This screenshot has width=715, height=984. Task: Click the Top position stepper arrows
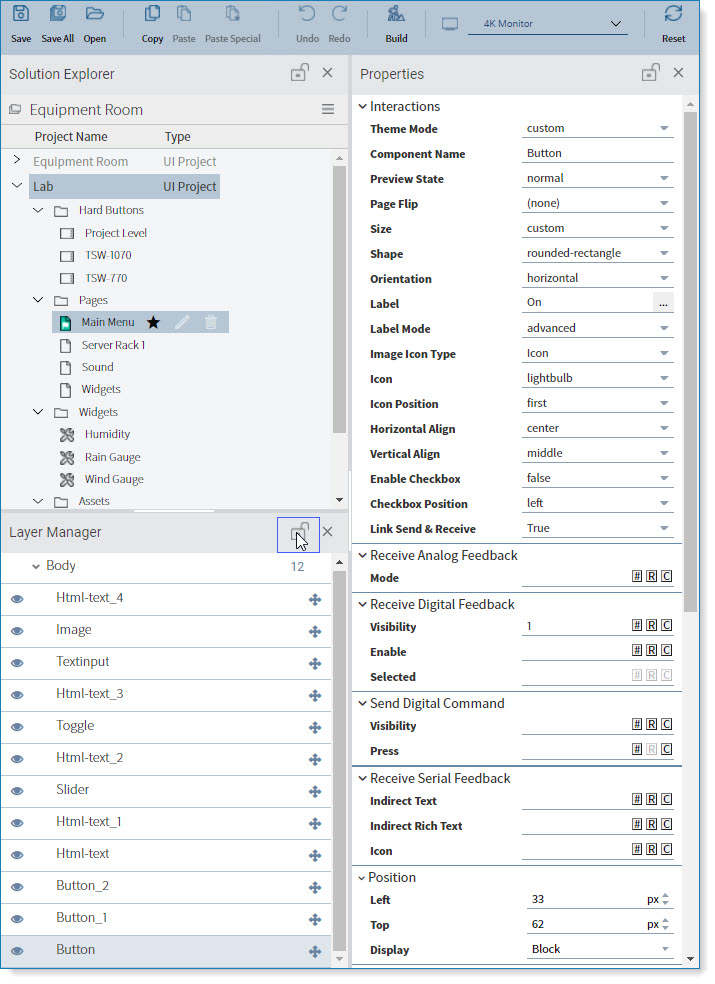click(x=665, y=925)
